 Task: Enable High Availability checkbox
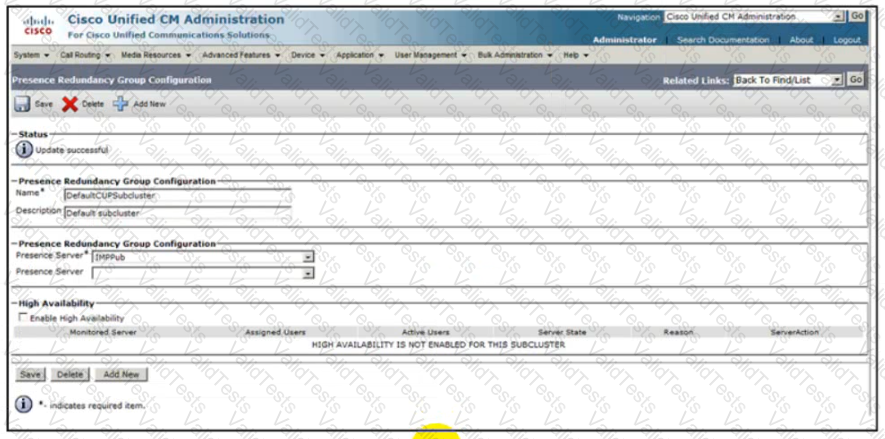coord(23,317)
